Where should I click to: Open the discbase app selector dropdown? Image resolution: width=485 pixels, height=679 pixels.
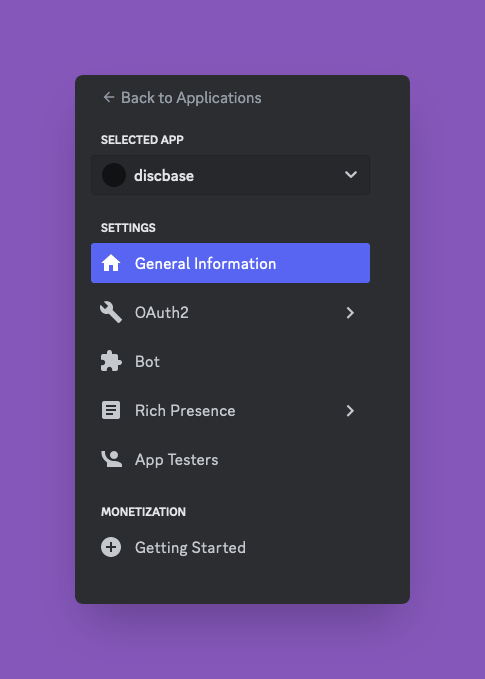coord(230,175)
